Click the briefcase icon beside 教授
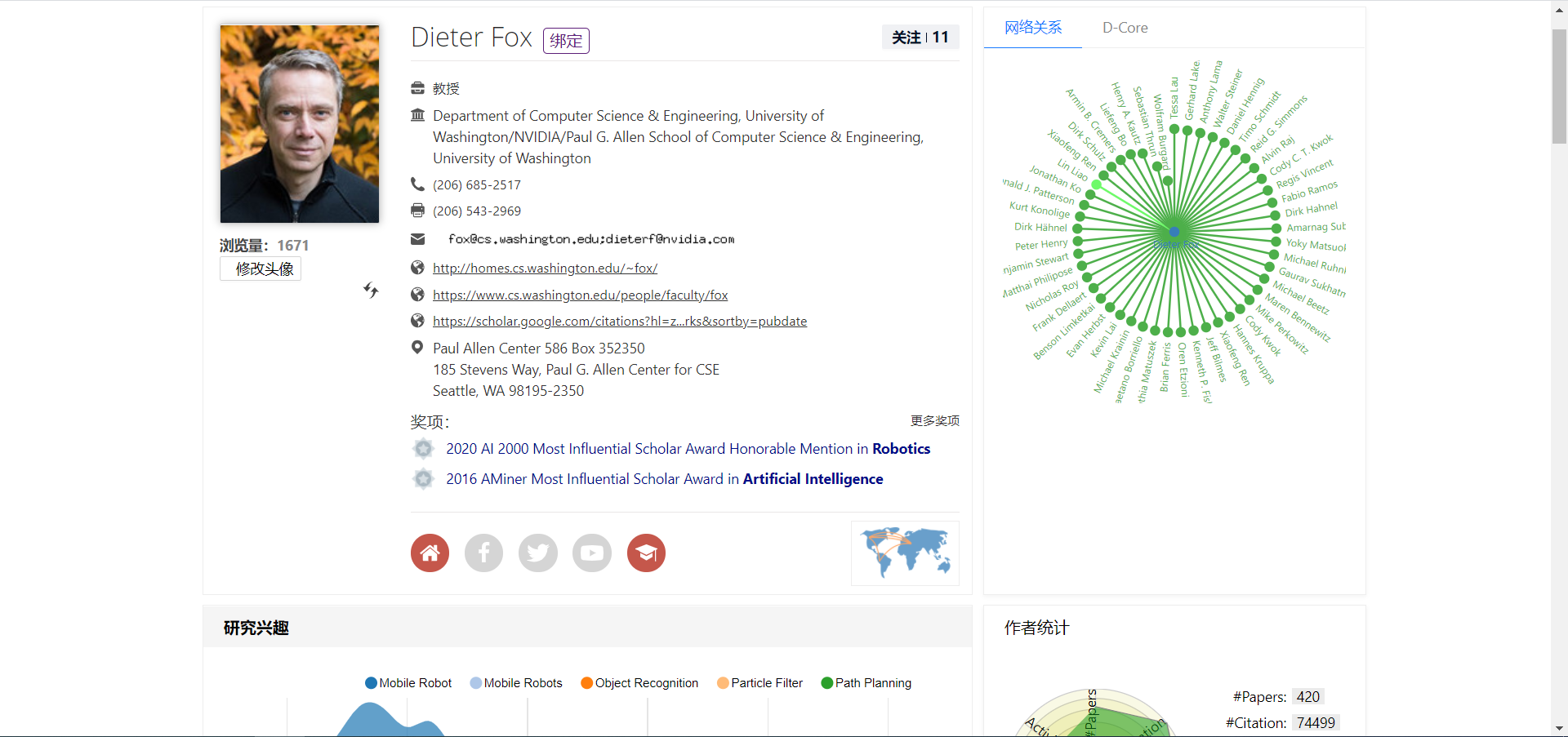Screen dimensions: 1568x737 [417, 88]
